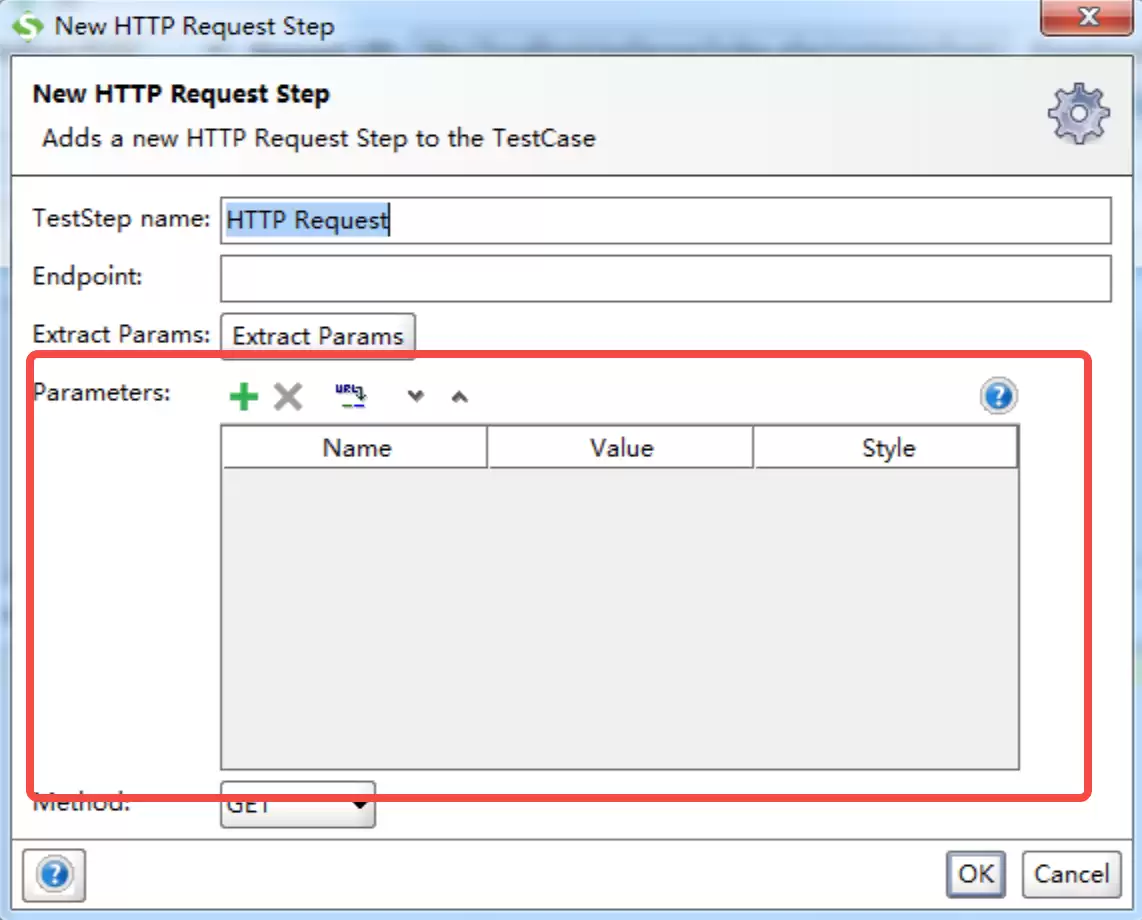
Task: Close the New HTTP Request Step window
Action: click(1087, 17)
